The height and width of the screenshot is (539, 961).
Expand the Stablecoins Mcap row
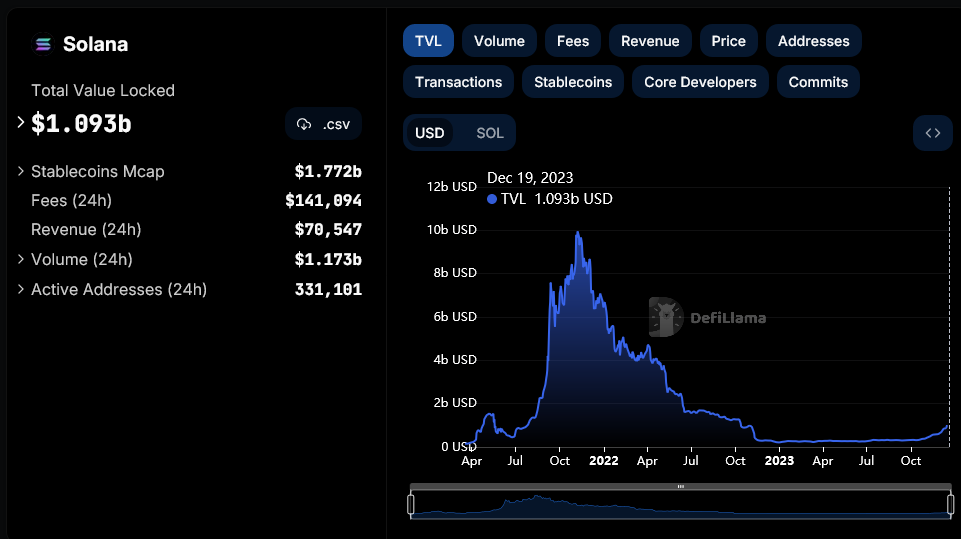coord(20,171)
